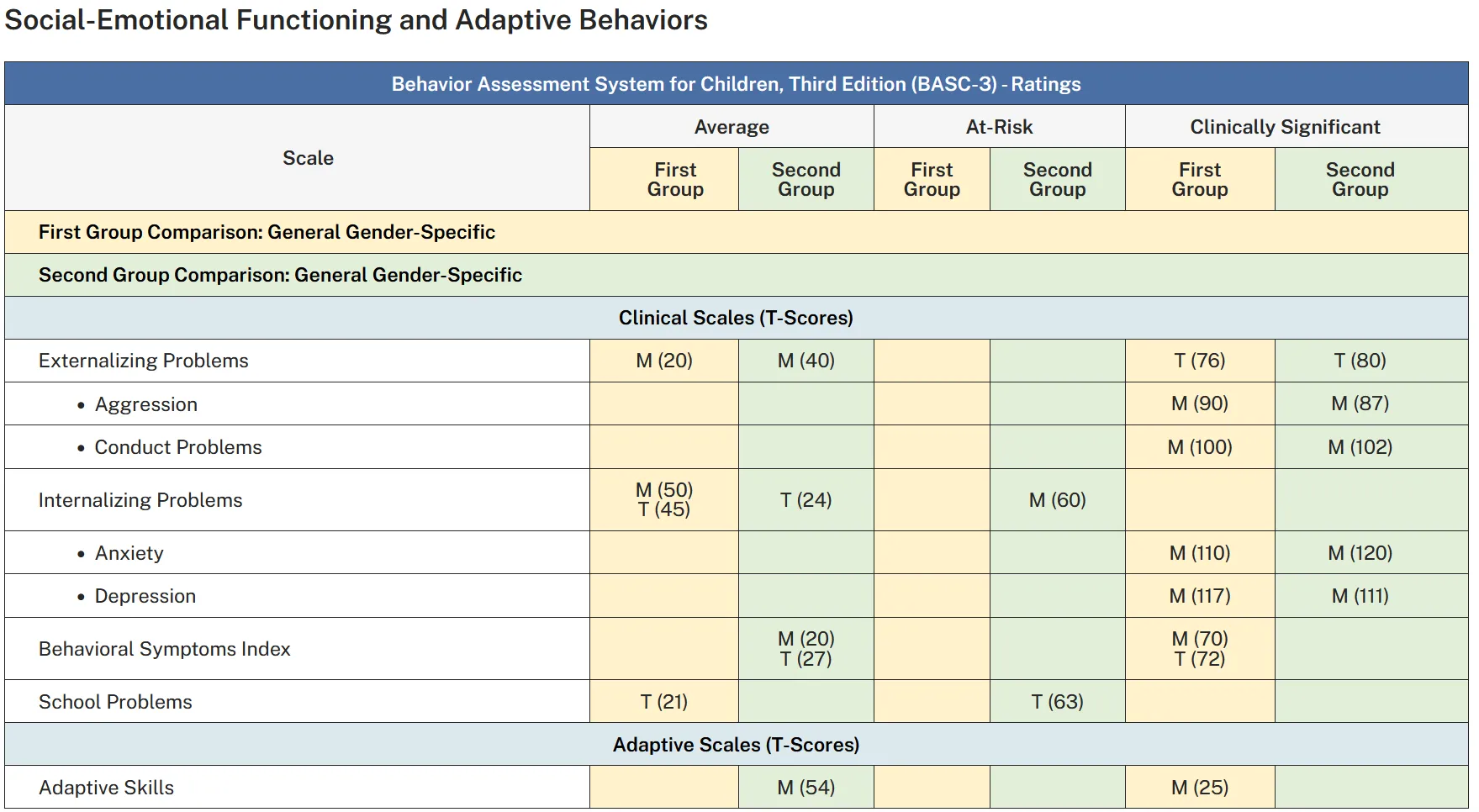Select the M (20) cell in Externalizing Problems
This screenshot has height=812, width=1479.
coord(664,361)
